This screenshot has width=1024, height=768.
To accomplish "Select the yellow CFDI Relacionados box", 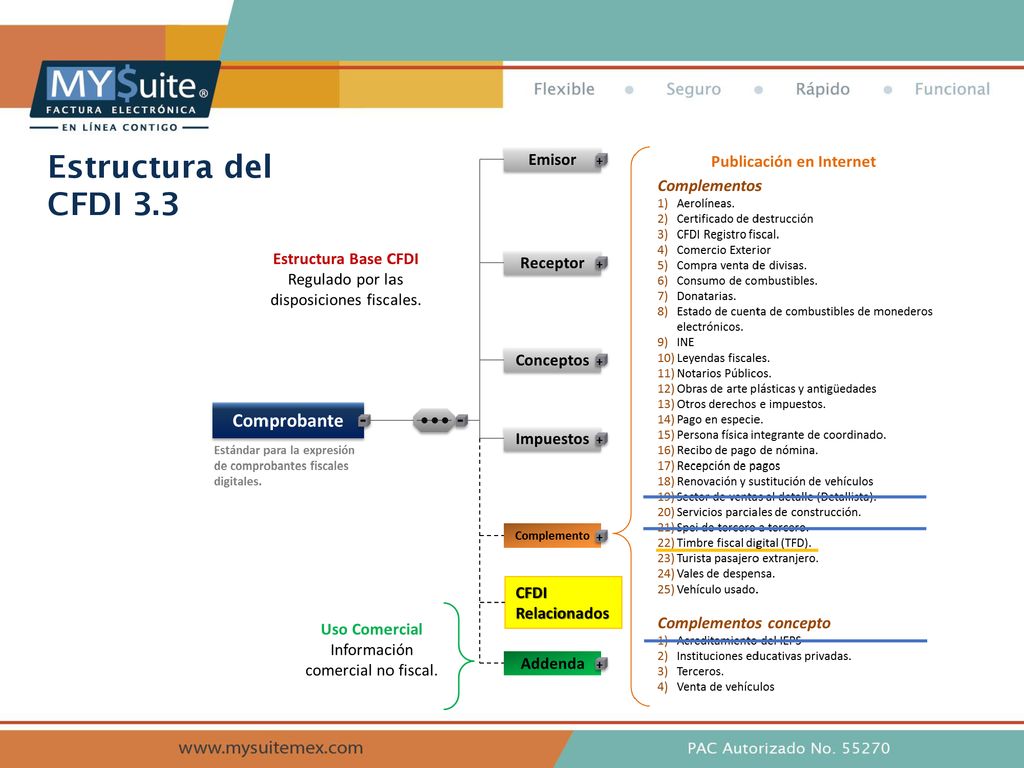I will 563,603.
